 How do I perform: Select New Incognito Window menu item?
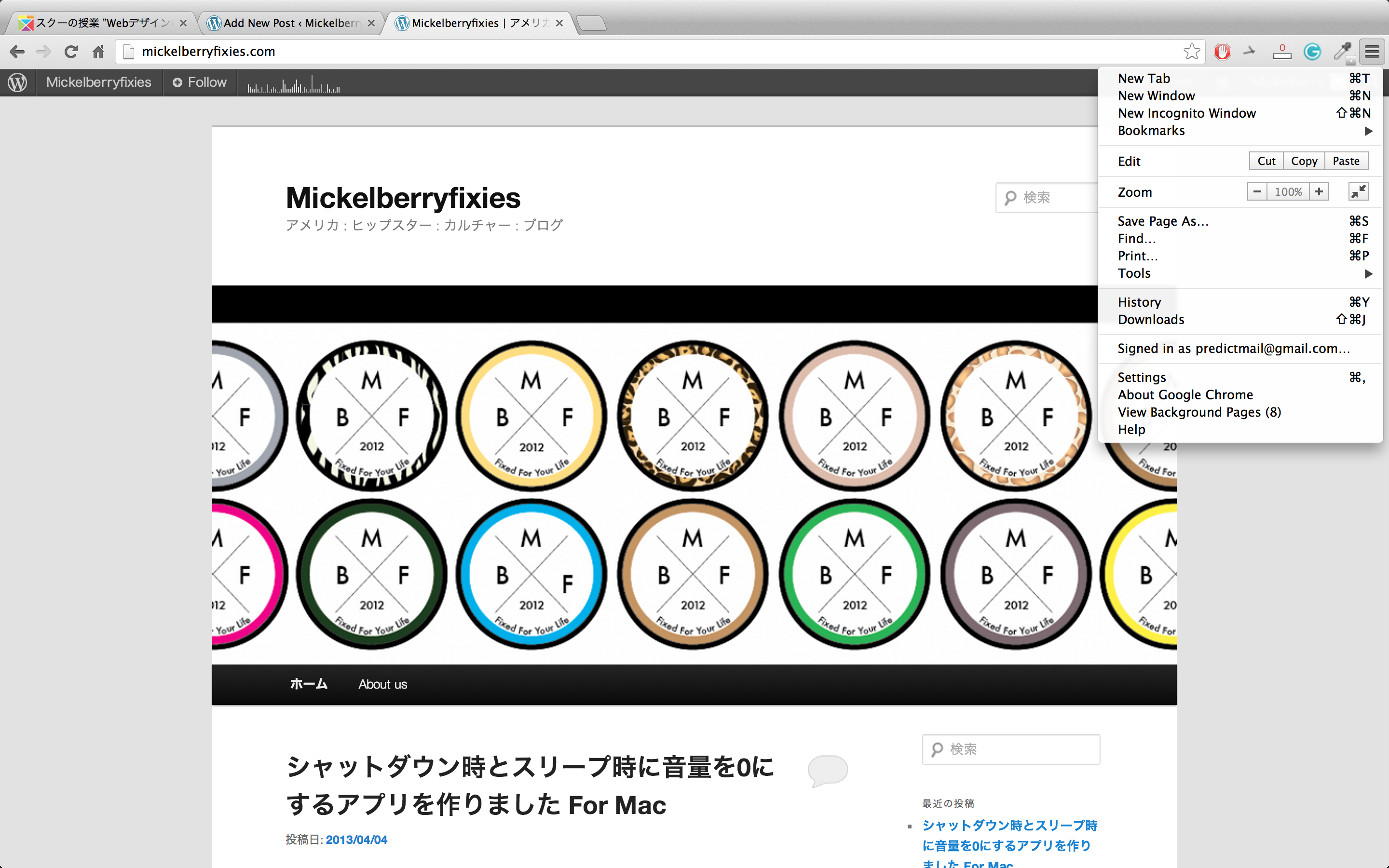(1186, 113)
